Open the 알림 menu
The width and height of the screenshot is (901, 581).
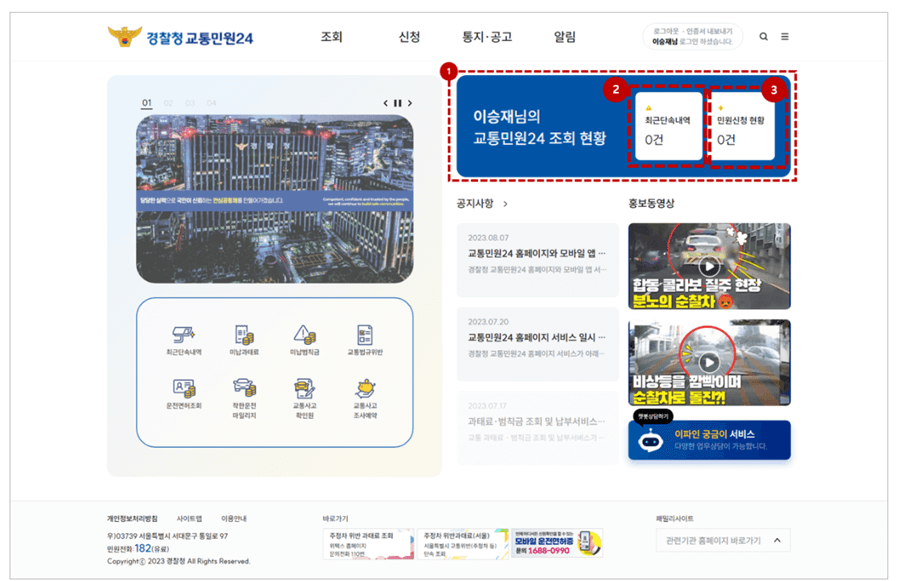click(565, 37)
